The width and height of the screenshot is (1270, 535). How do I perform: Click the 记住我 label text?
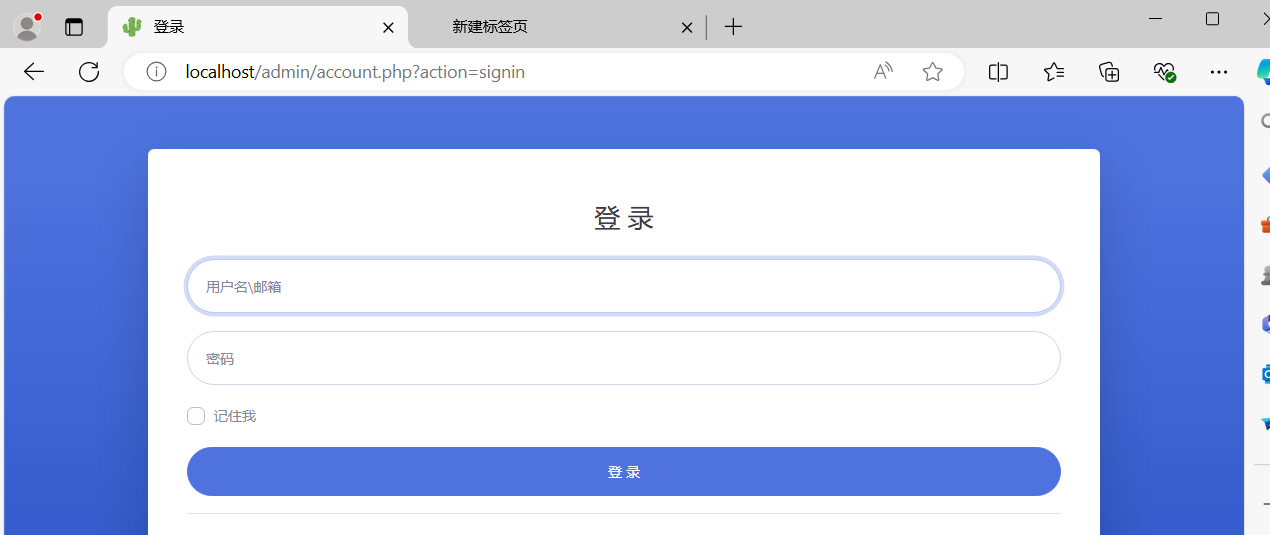[x=235, y=416]
